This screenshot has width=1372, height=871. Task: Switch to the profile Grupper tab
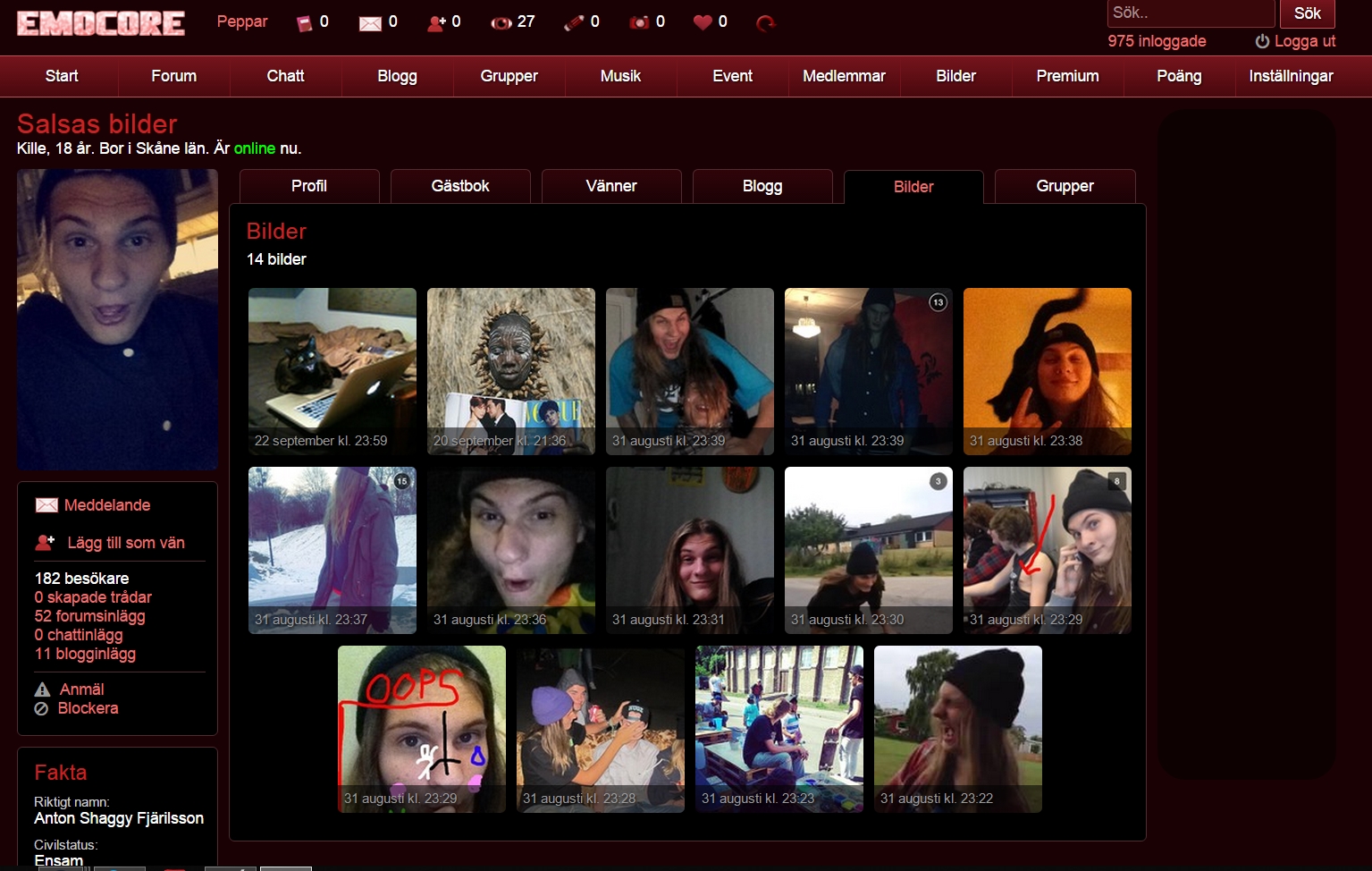pos(1065,186)
